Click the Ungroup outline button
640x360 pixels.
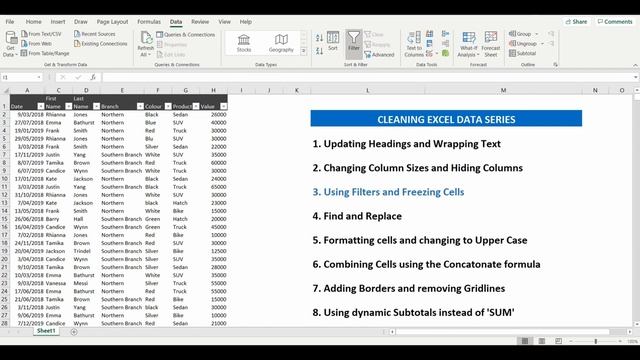pos(526,44)
